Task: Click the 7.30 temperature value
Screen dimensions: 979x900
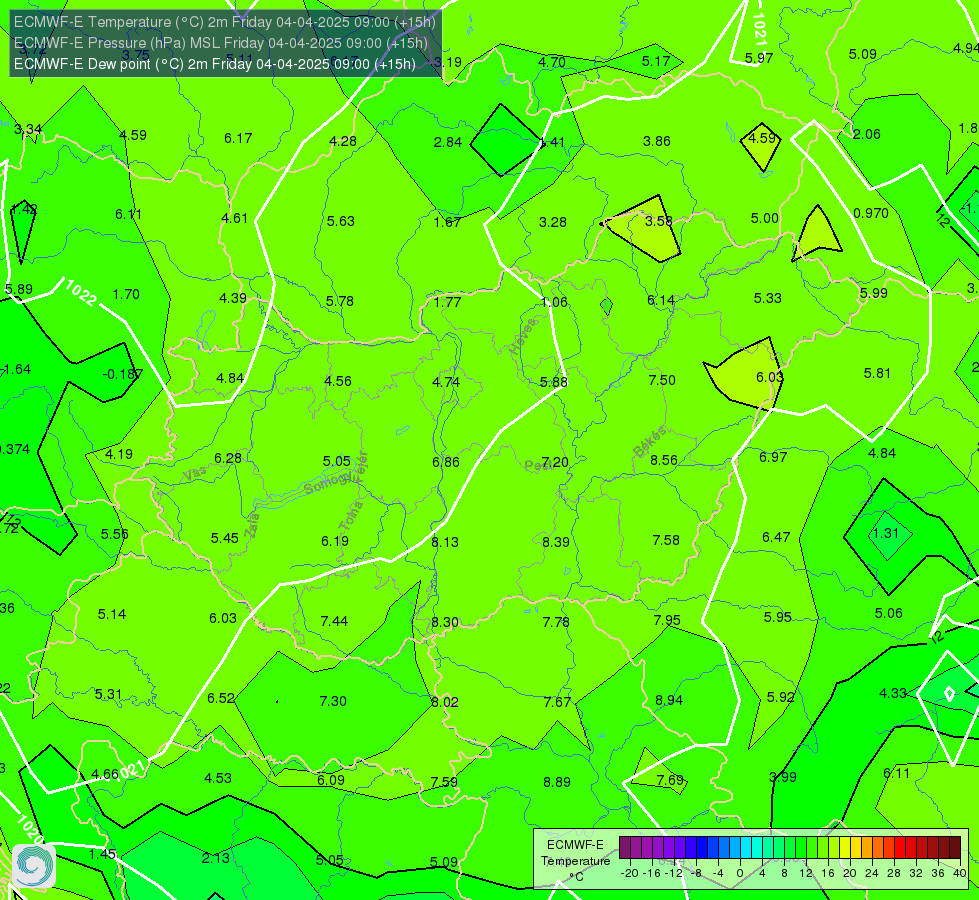Action: coord(333,701)
